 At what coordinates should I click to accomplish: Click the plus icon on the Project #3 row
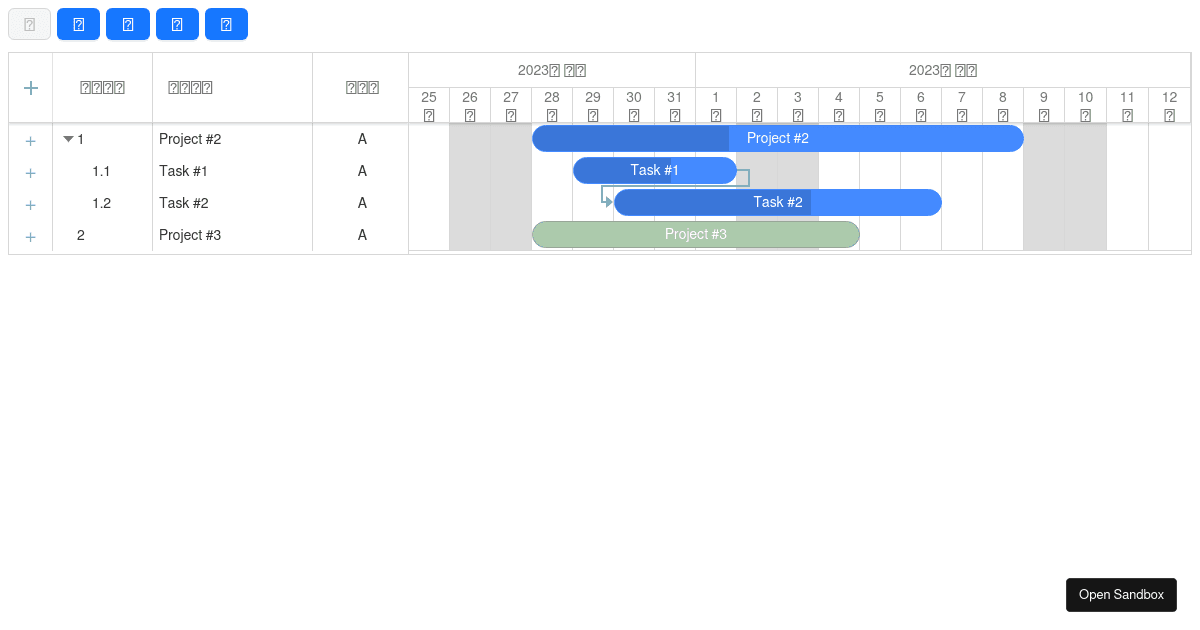click(x=30, y=237)
